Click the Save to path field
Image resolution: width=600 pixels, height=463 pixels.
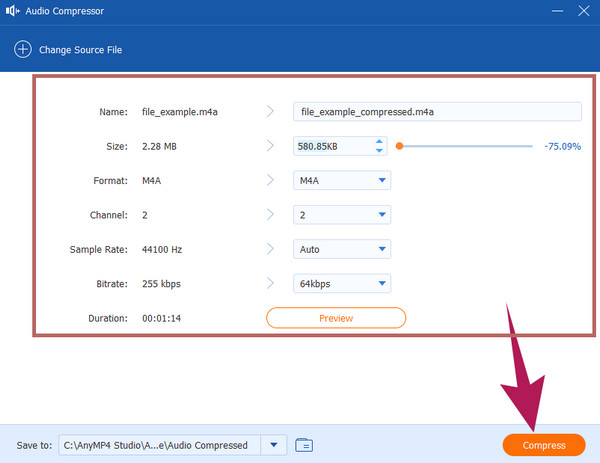click(x=160, y=445)
